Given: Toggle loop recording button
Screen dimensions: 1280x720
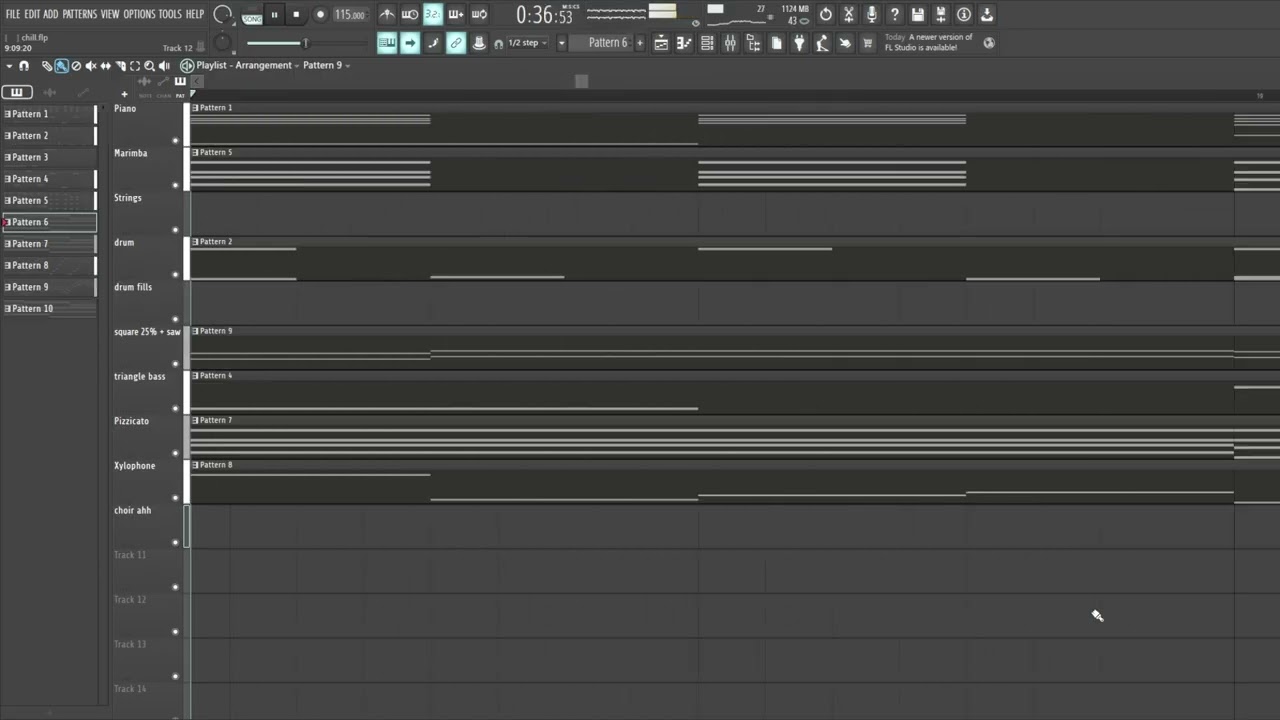Looking at the screenshot, I should [x=479, y=14].
